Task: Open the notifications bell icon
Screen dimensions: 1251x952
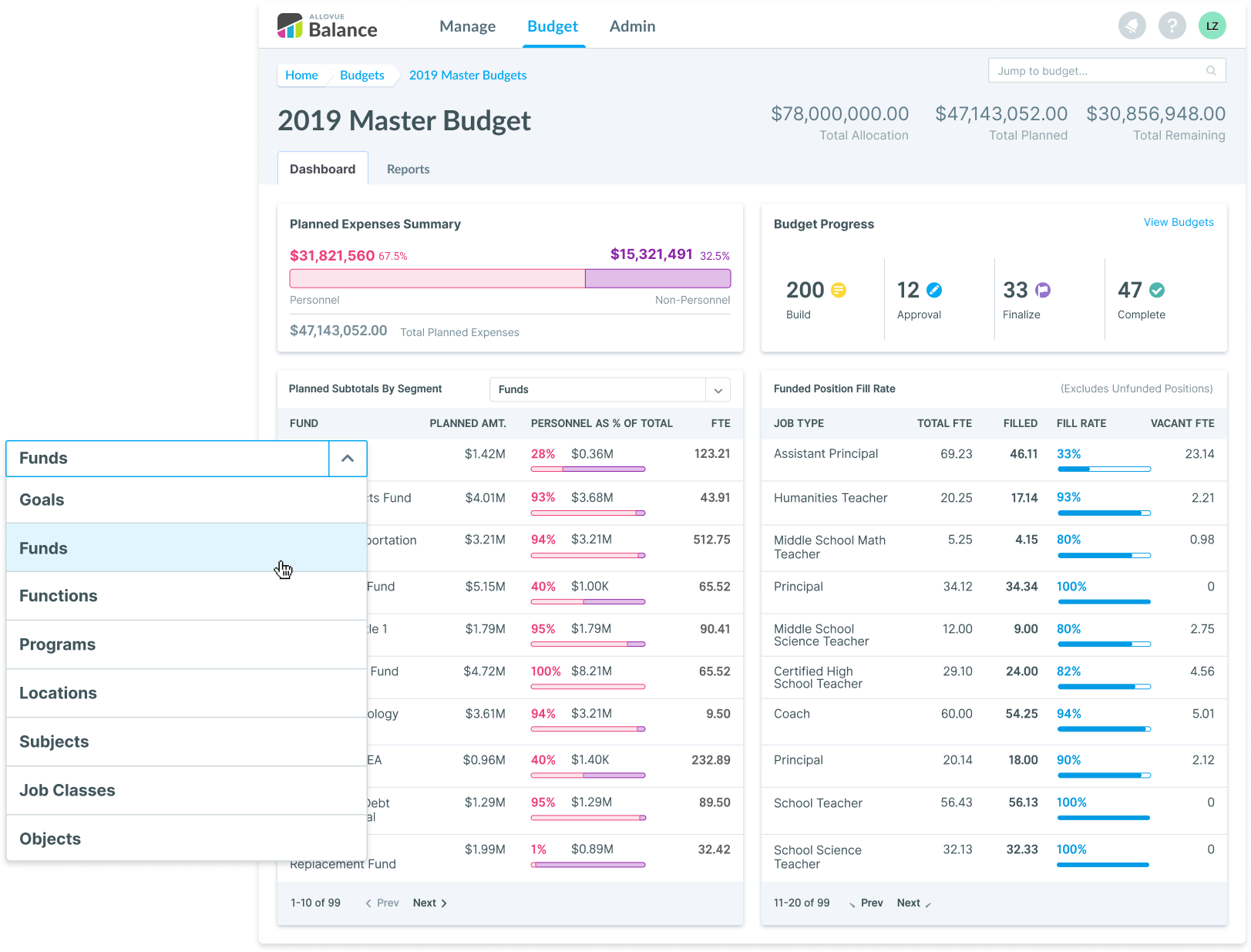Action: [x=1132, y=26]
